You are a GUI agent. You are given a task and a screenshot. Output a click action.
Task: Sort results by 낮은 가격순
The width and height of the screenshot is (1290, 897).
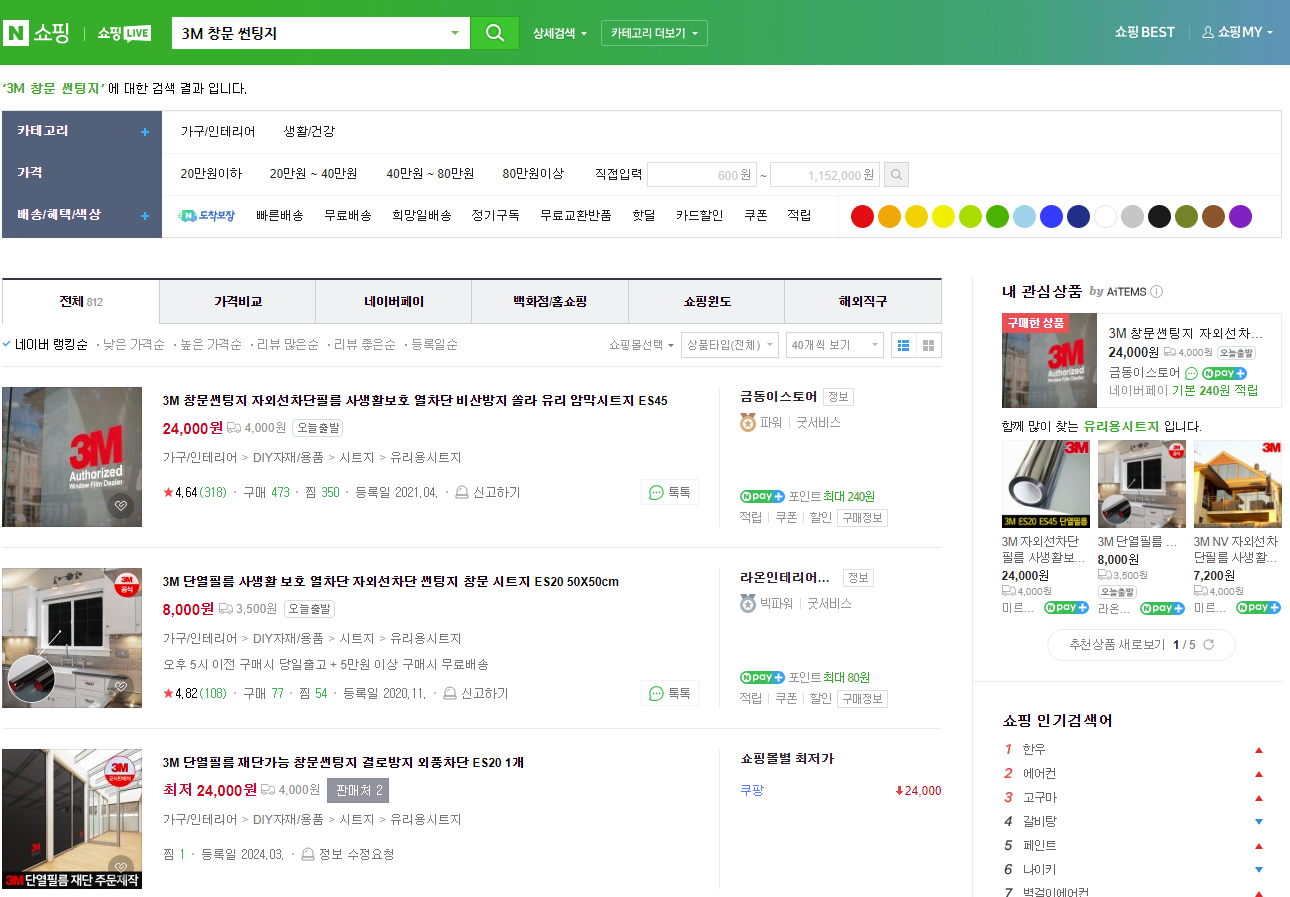tap(134, 345)
